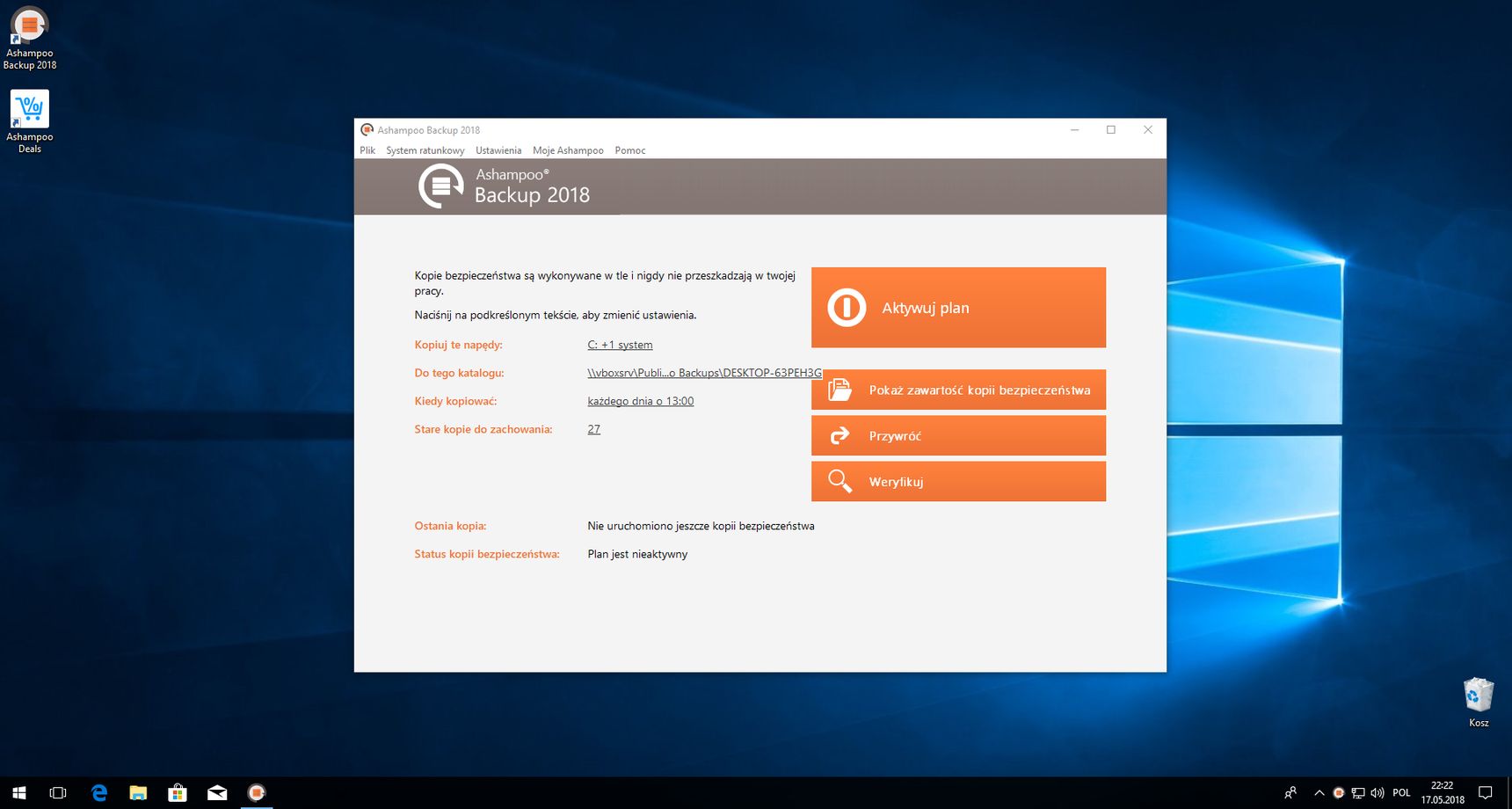Click 'Ostania kopia:' label
Image resolution: width=1512 pixels, height=809 pixels.
pos(450,526)
